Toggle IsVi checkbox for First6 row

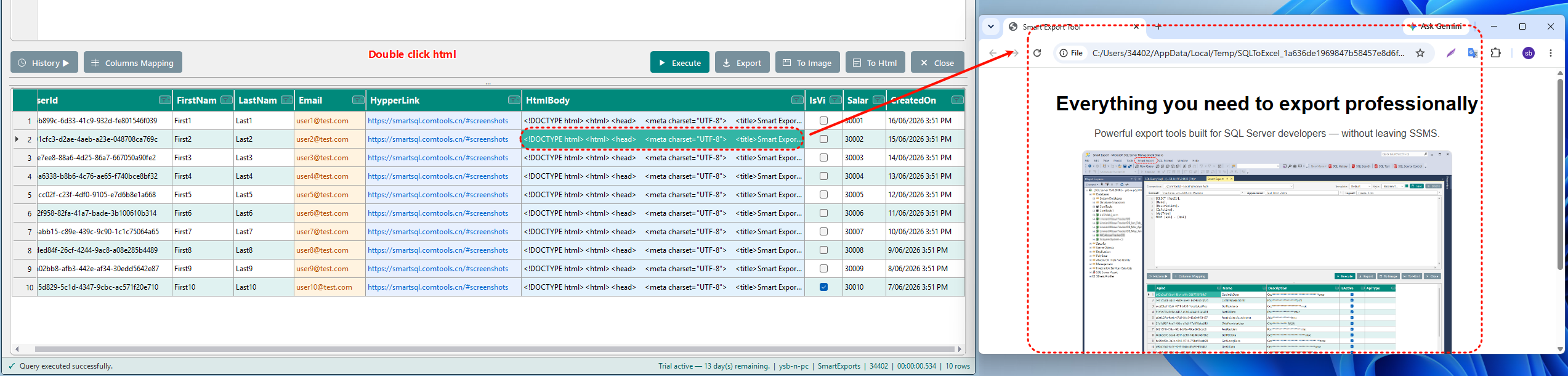823,213
